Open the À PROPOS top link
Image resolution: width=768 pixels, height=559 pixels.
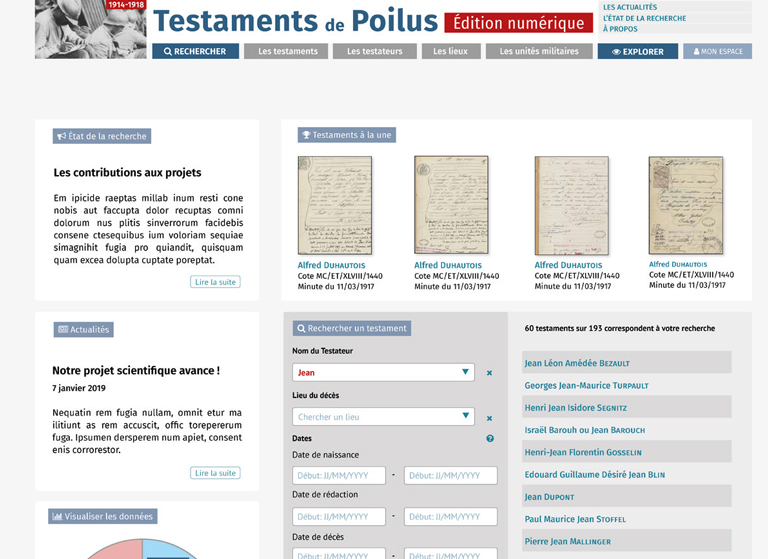point(620,29)
